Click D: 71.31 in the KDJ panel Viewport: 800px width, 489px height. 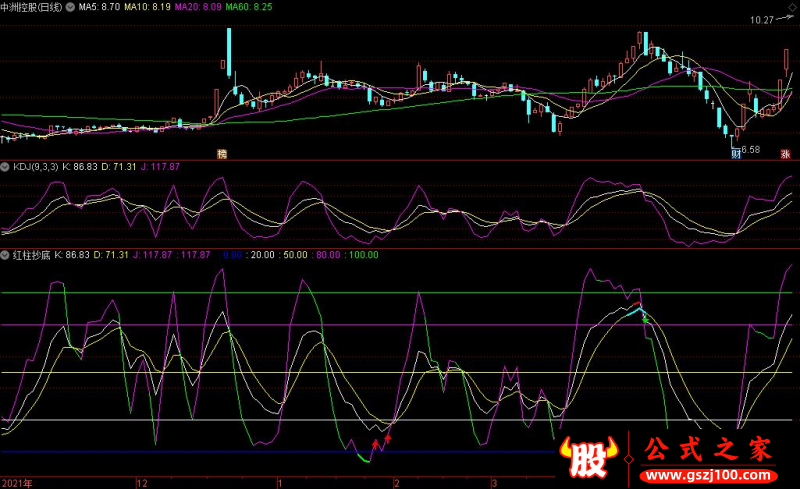coord(119,167)
